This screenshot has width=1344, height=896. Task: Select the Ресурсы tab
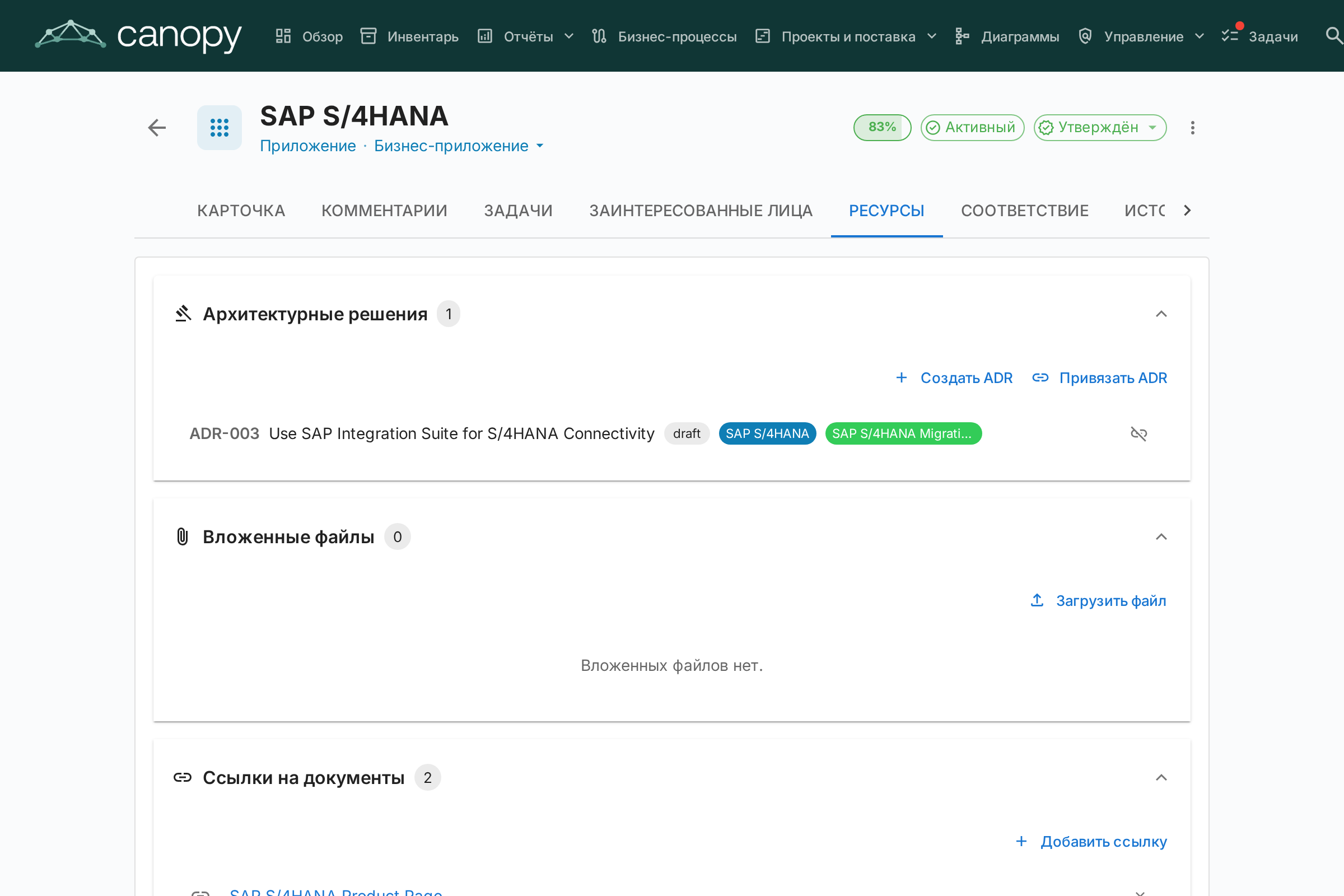tap(887, 211)
